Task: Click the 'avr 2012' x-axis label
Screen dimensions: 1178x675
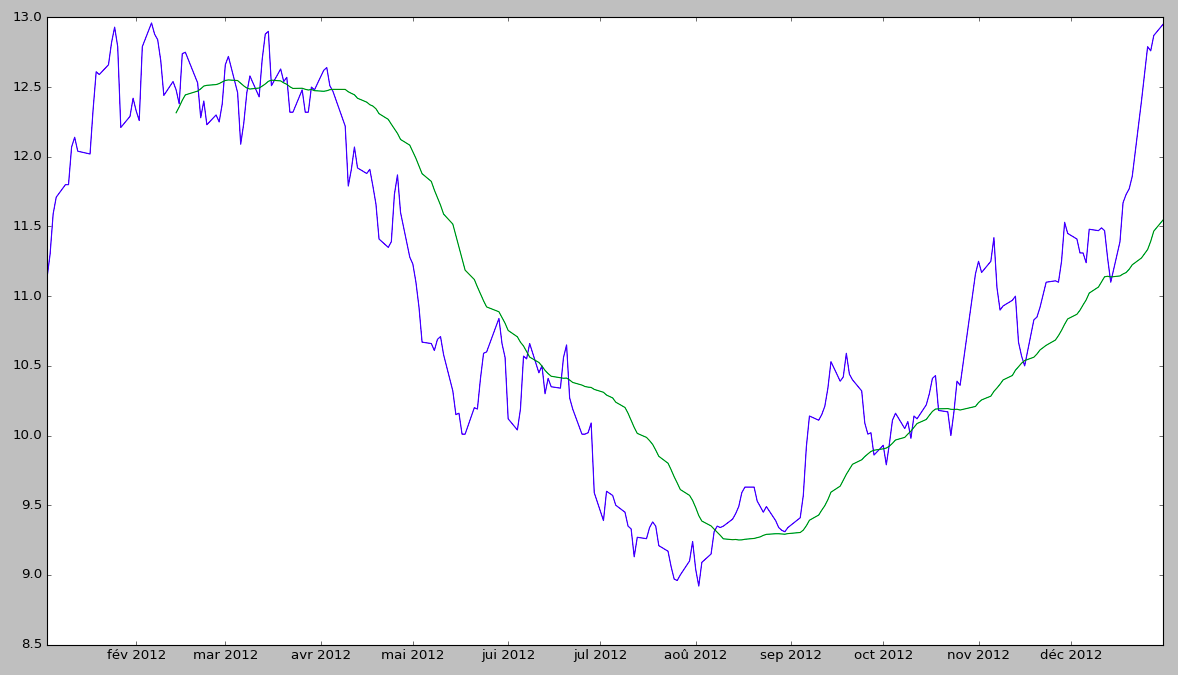Action: point(321,655)
